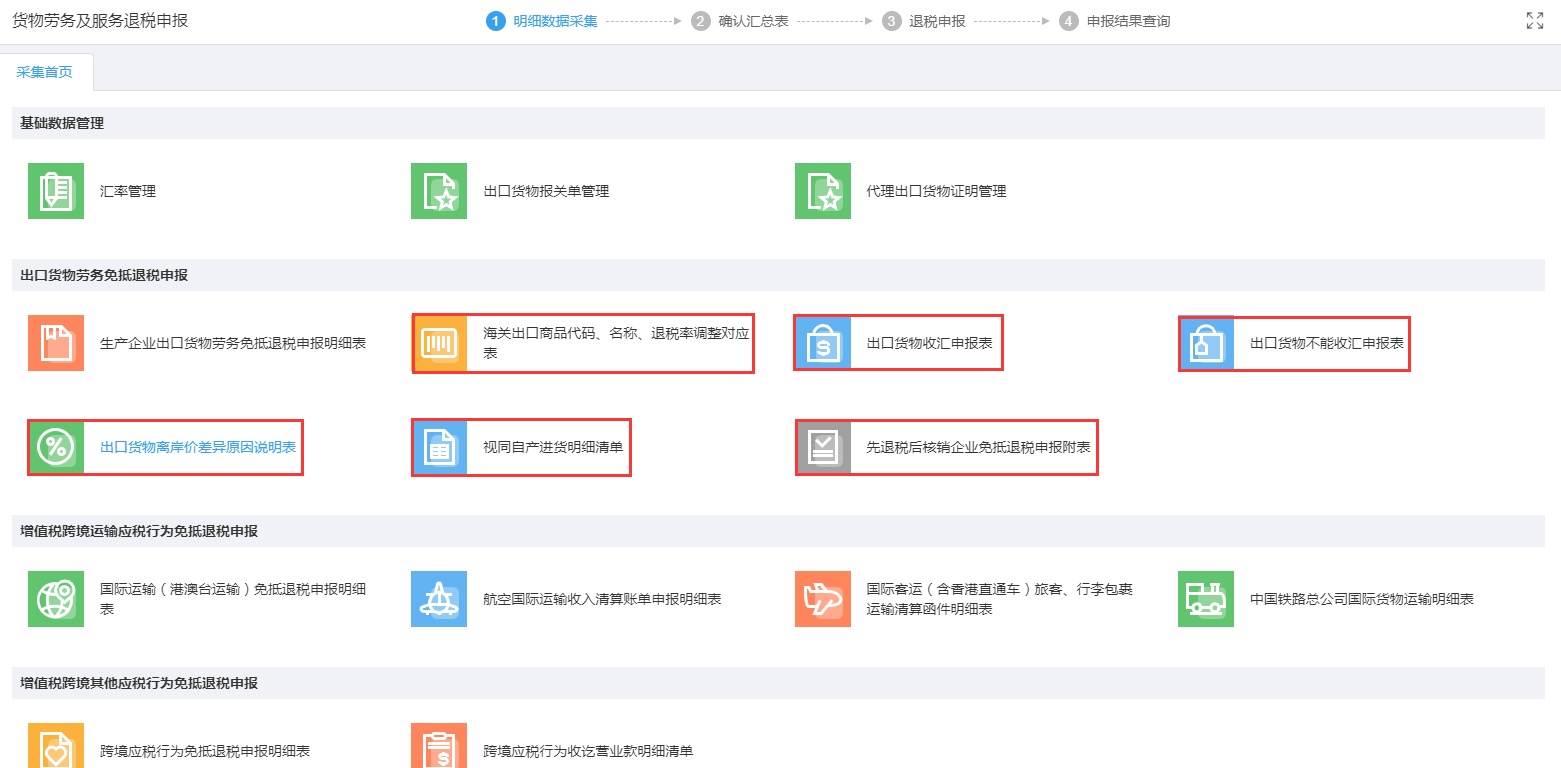Image resolution: width=1561 pixels, height=768 pixels.
Task: Open 中国铁路总公司国际货物运输明细表
Action: (x=1362, y=599)
